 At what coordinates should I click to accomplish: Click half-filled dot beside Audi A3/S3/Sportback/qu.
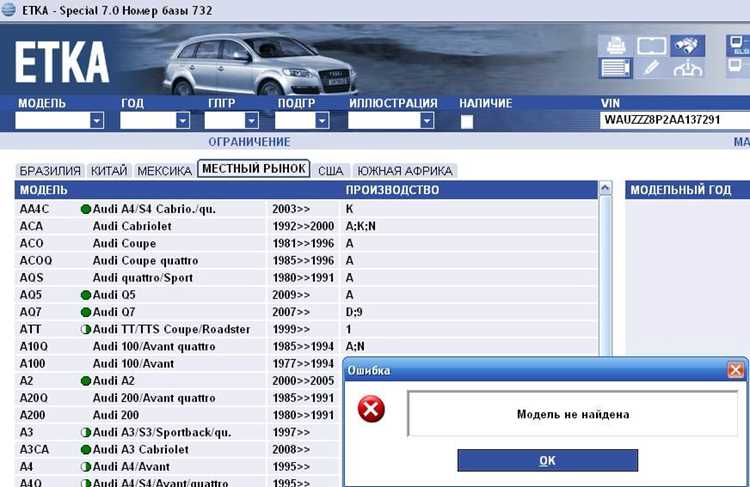pos(86,432)
